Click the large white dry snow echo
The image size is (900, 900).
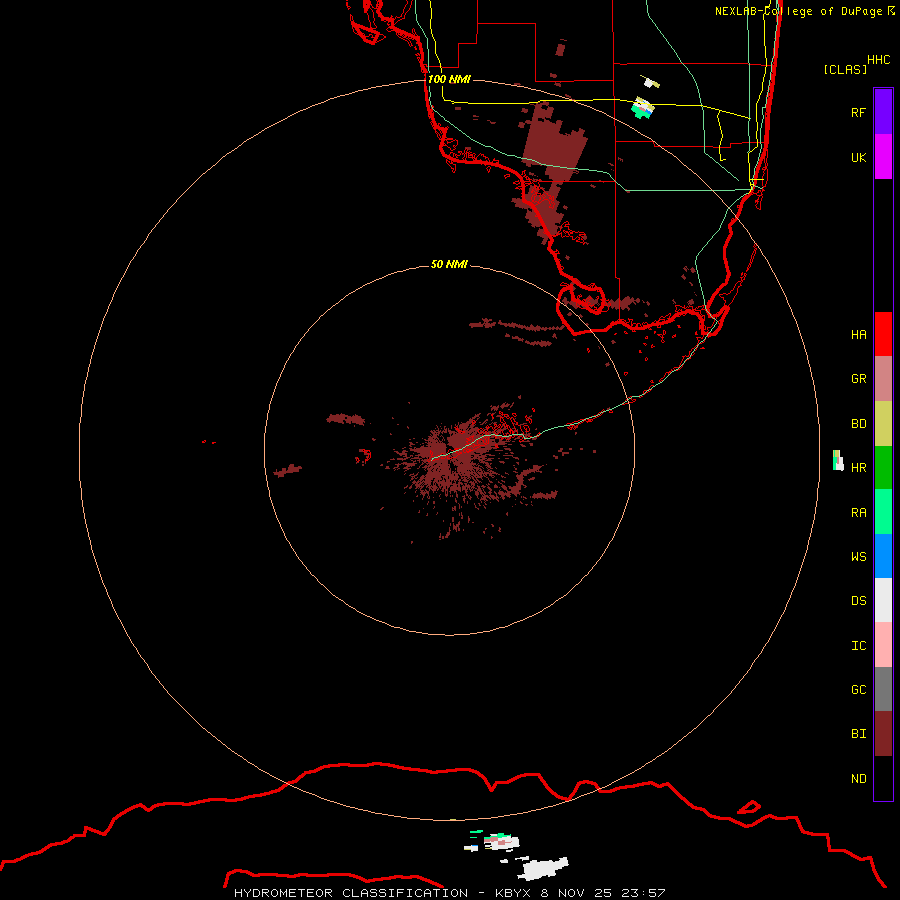(x=542, y=869)
